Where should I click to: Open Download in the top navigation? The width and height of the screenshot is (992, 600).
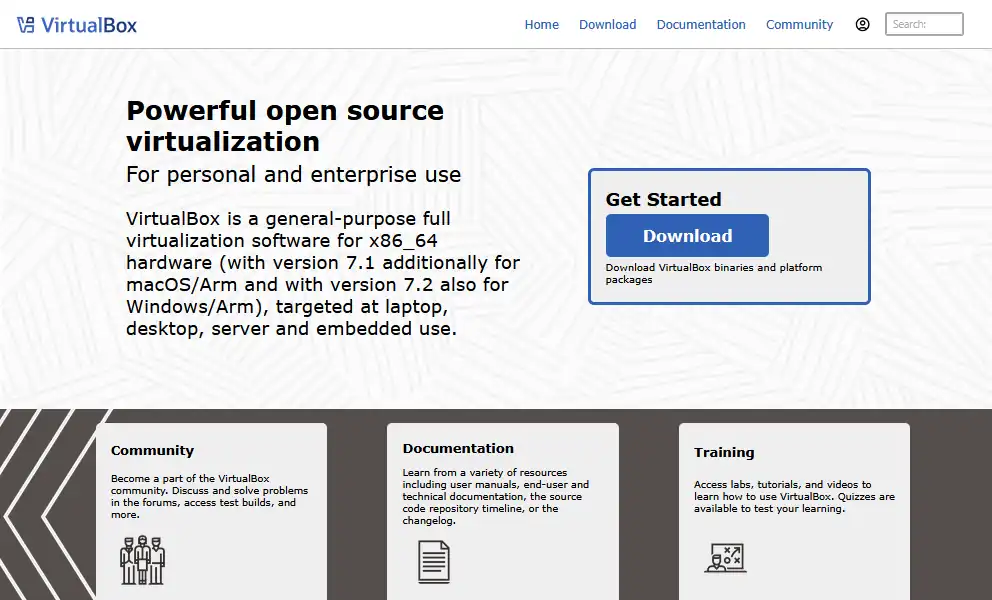point(607,25)
